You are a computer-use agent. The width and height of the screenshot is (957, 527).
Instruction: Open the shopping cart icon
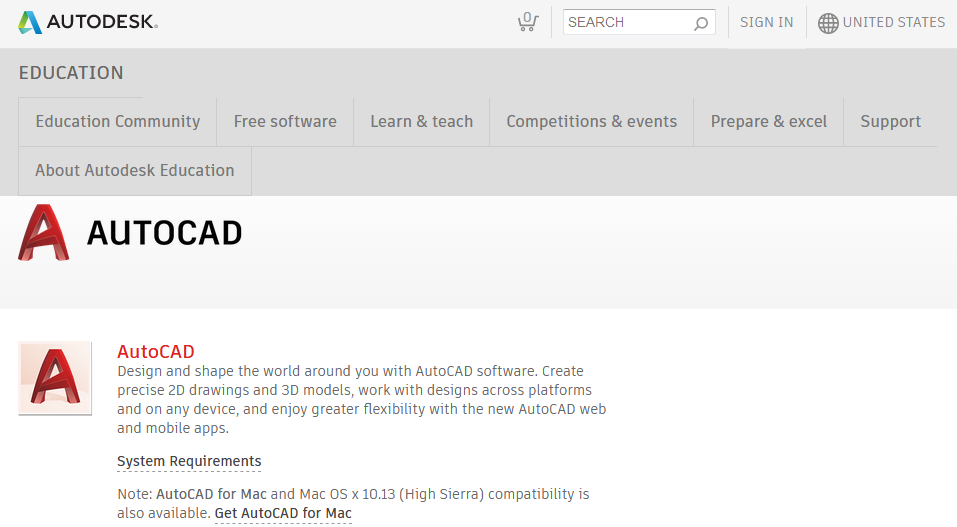click(x=527, y=22)
